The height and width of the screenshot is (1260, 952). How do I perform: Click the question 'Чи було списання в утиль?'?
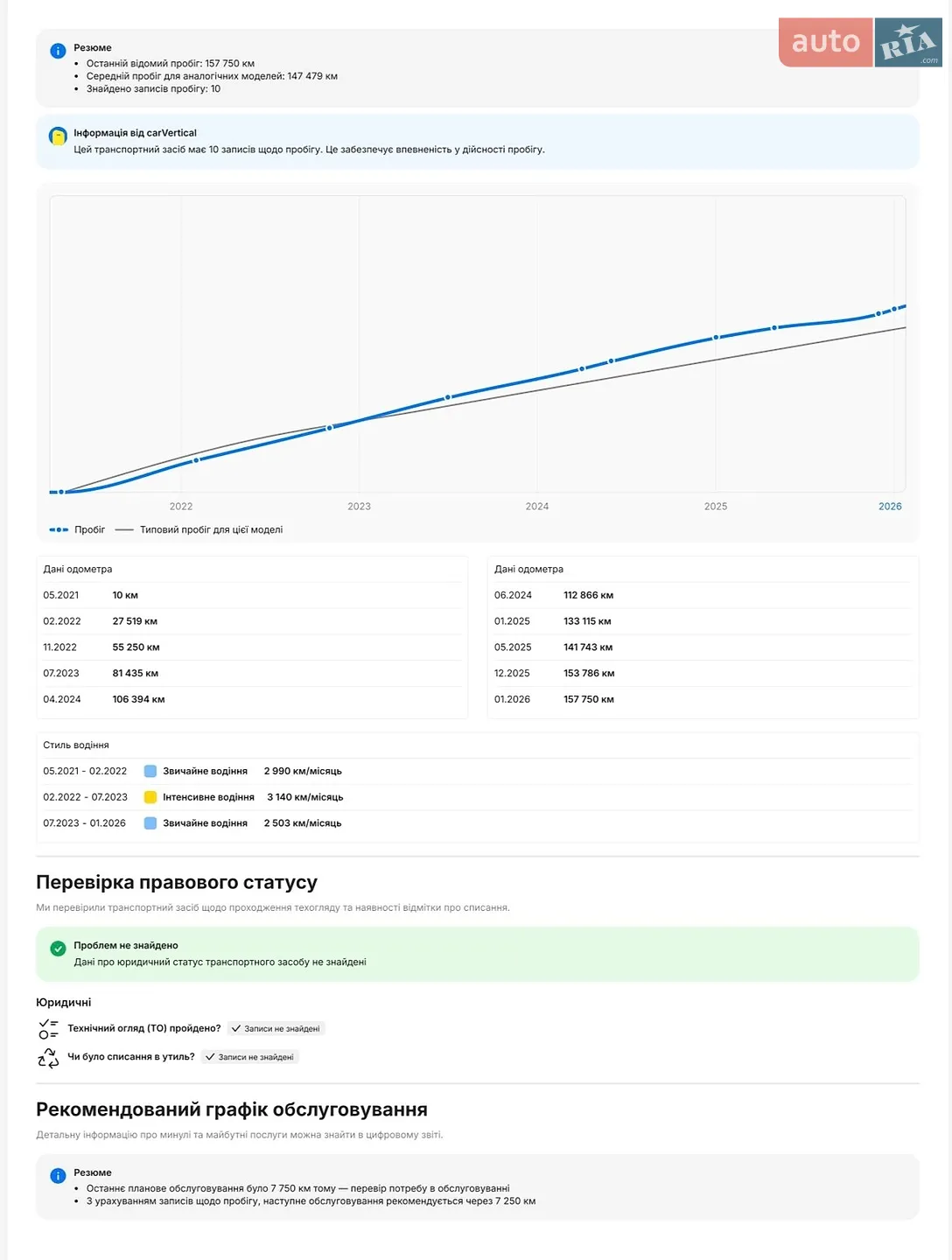pyautogui.click(x=131, y=1057)
